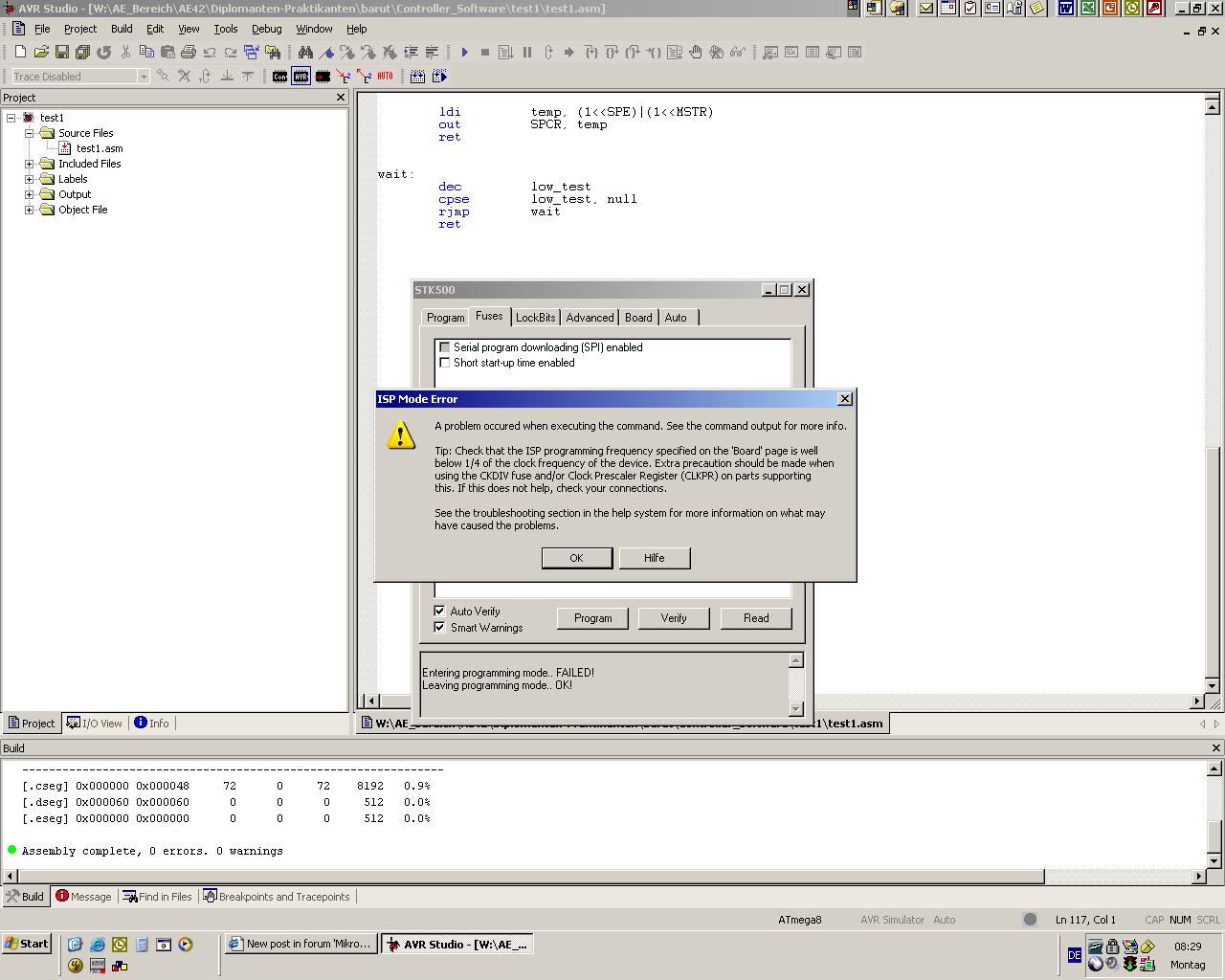Image resolution: width=1225 pixels, height=980 pixels.
Task: Switch to the Advanced tab in STK500
Action: [x=590, y=318]
